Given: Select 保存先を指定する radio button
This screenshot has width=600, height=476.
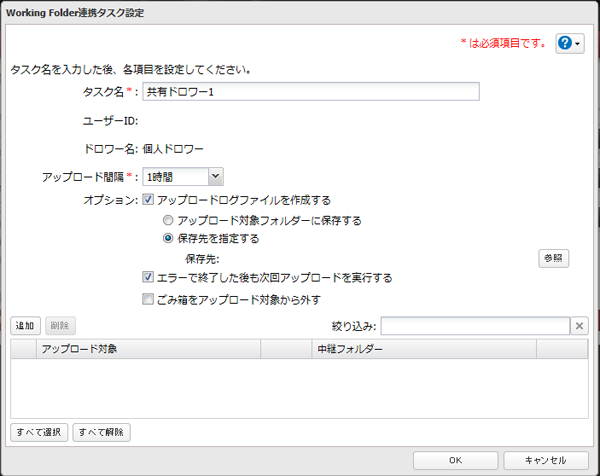Looking at the screenshot, I should coord(168,238).
